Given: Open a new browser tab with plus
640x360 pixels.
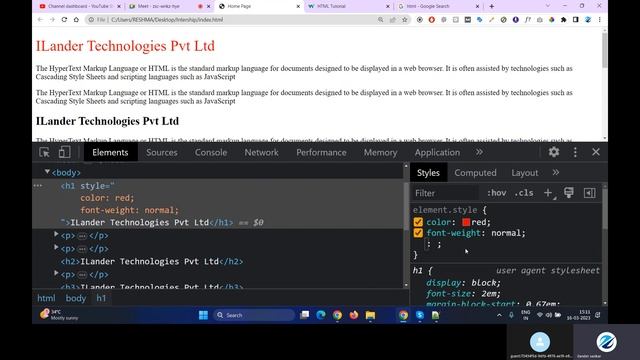Looking at the screenshot, I should [x=491, y=6].
